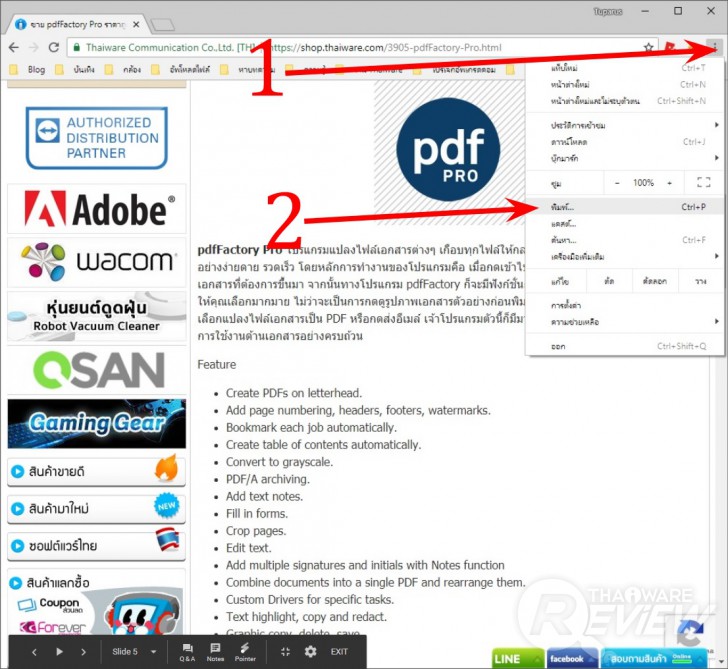
Task: Open the สินค้าขายดี best sellers link
Action: click(x=97, y=471)
